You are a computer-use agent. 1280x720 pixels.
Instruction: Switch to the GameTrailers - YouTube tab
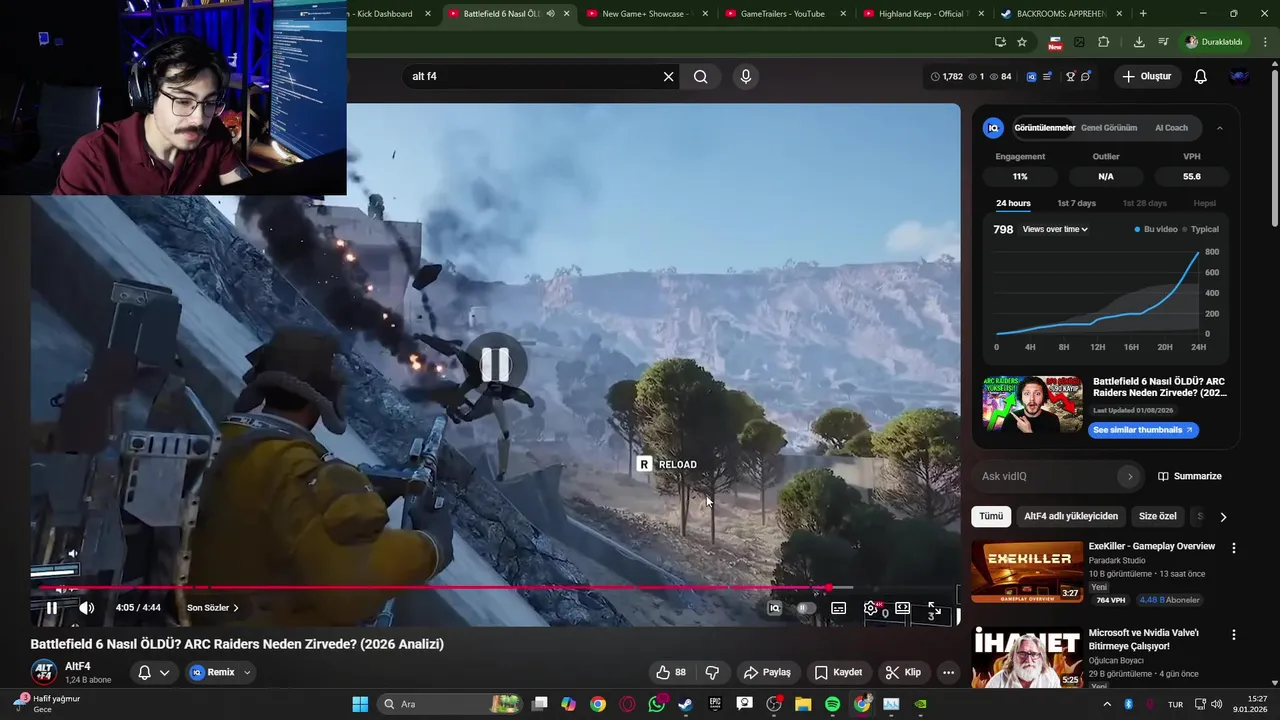point(783,14)
